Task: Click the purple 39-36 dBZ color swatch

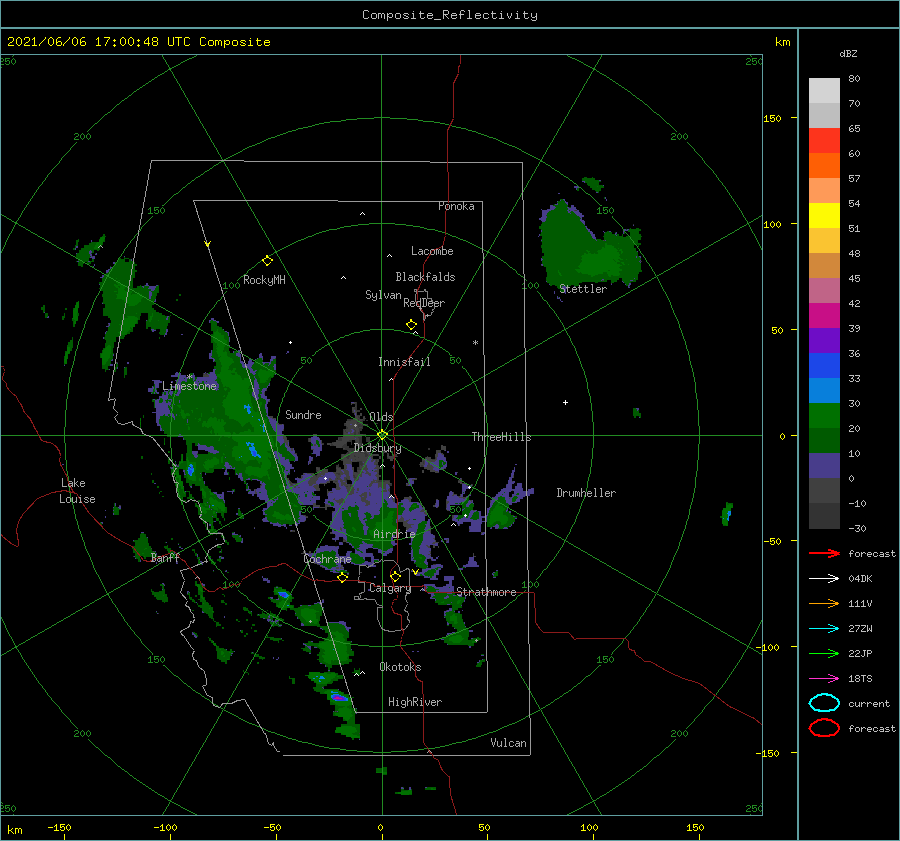Action: pyautogui.click(x=824, y=341)
